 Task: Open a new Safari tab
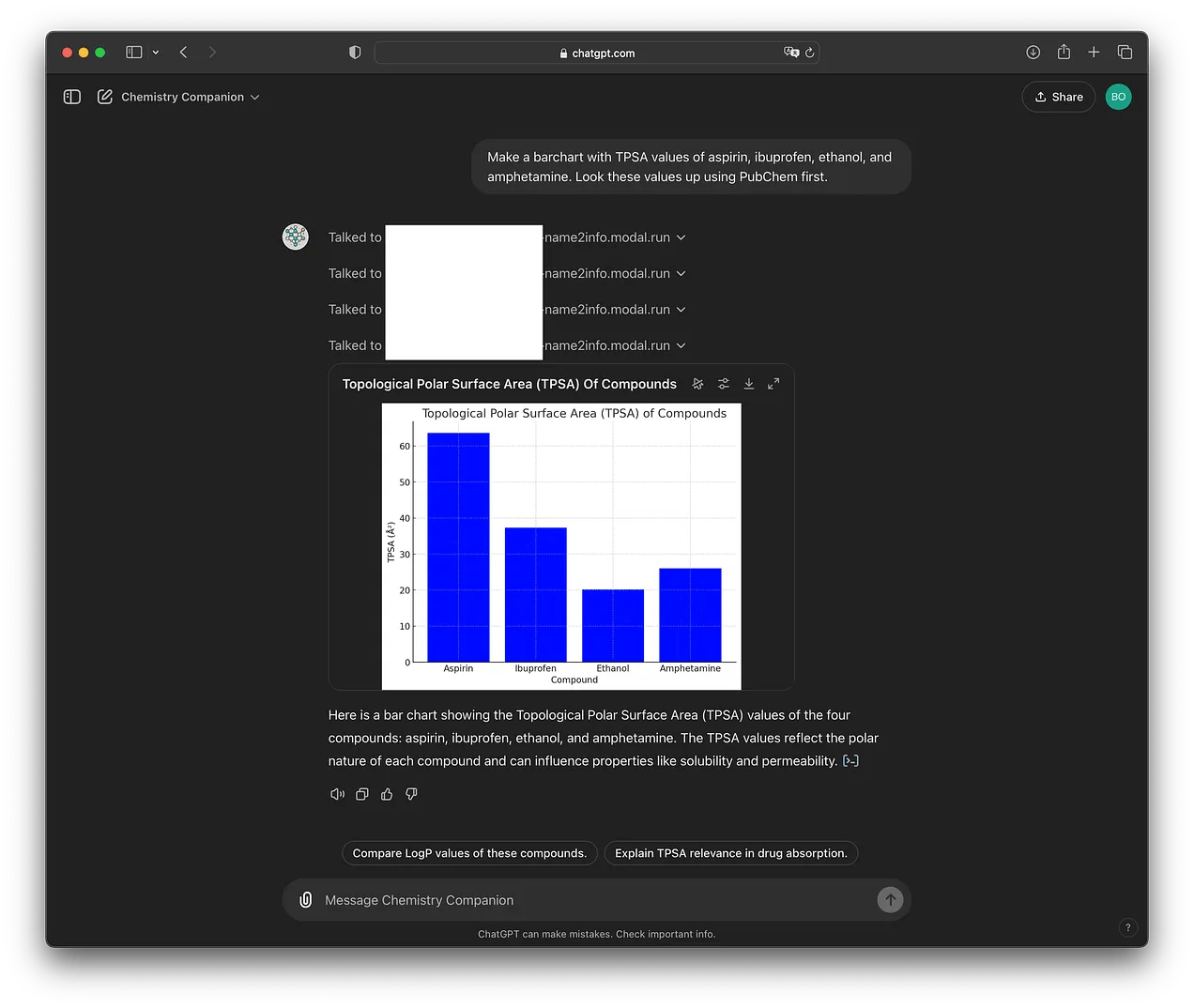coord(1094,53)
